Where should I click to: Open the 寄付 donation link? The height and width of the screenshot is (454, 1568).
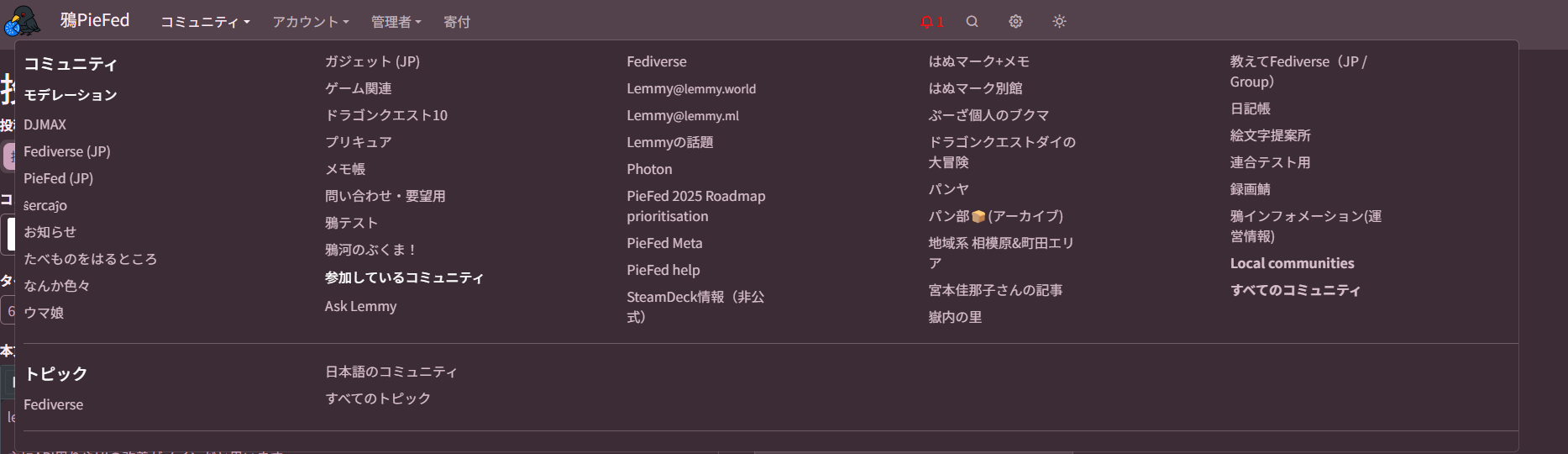tap(457, 22)
